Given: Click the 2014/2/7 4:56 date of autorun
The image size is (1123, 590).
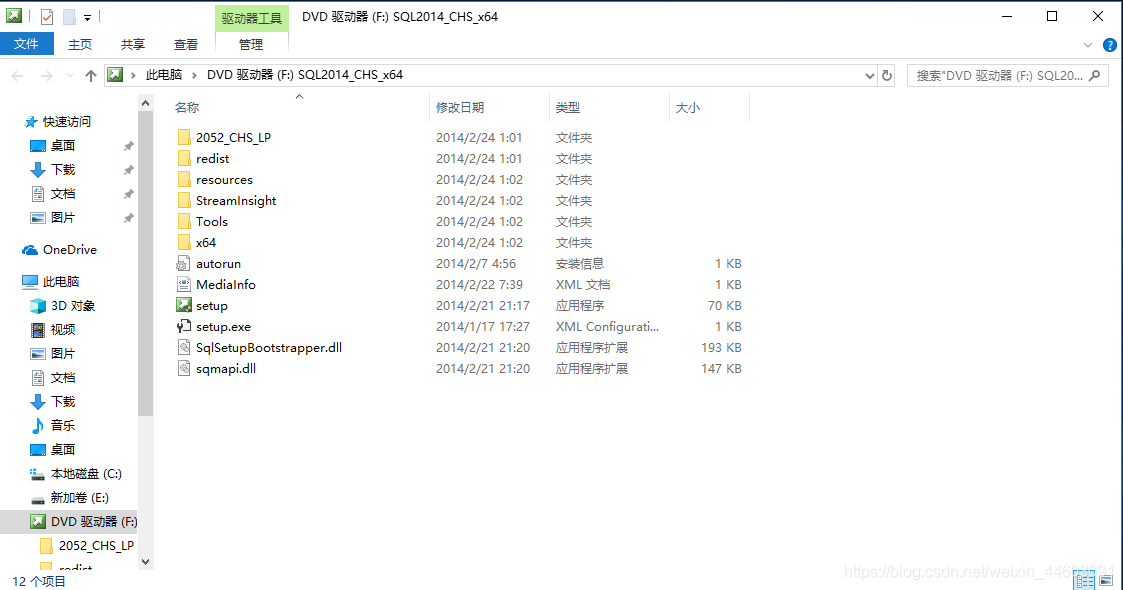Looking at the screenshot, I should (476, 263).
